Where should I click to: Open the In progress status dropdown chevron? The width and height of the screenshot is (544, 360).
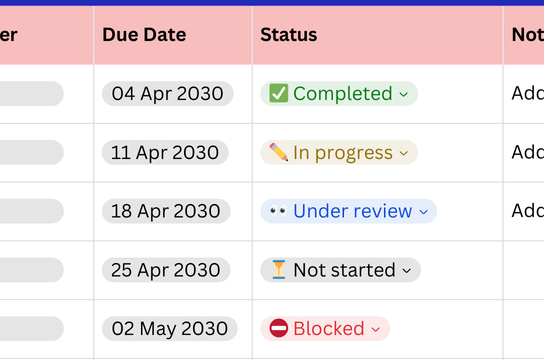click(403, 153)
